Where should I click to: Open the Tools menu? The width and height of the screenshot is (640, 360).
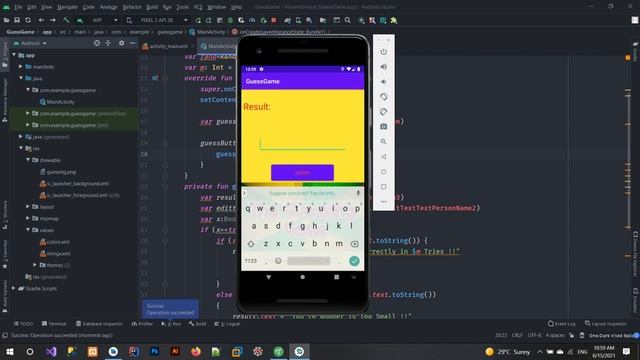pos(182,7)
